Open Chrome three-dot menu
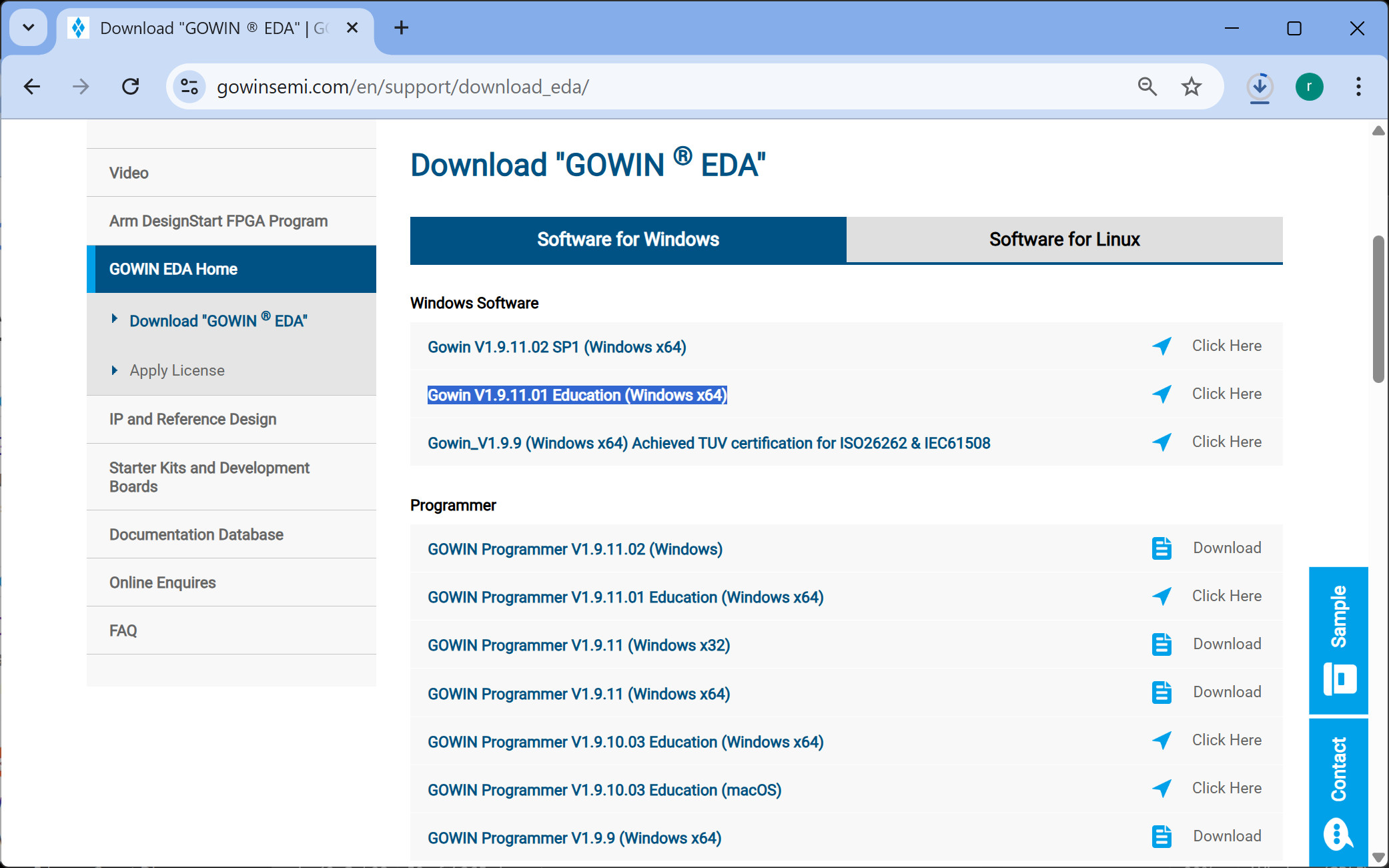This screenshot has height=868, width=1389. tap(1358, 87)
